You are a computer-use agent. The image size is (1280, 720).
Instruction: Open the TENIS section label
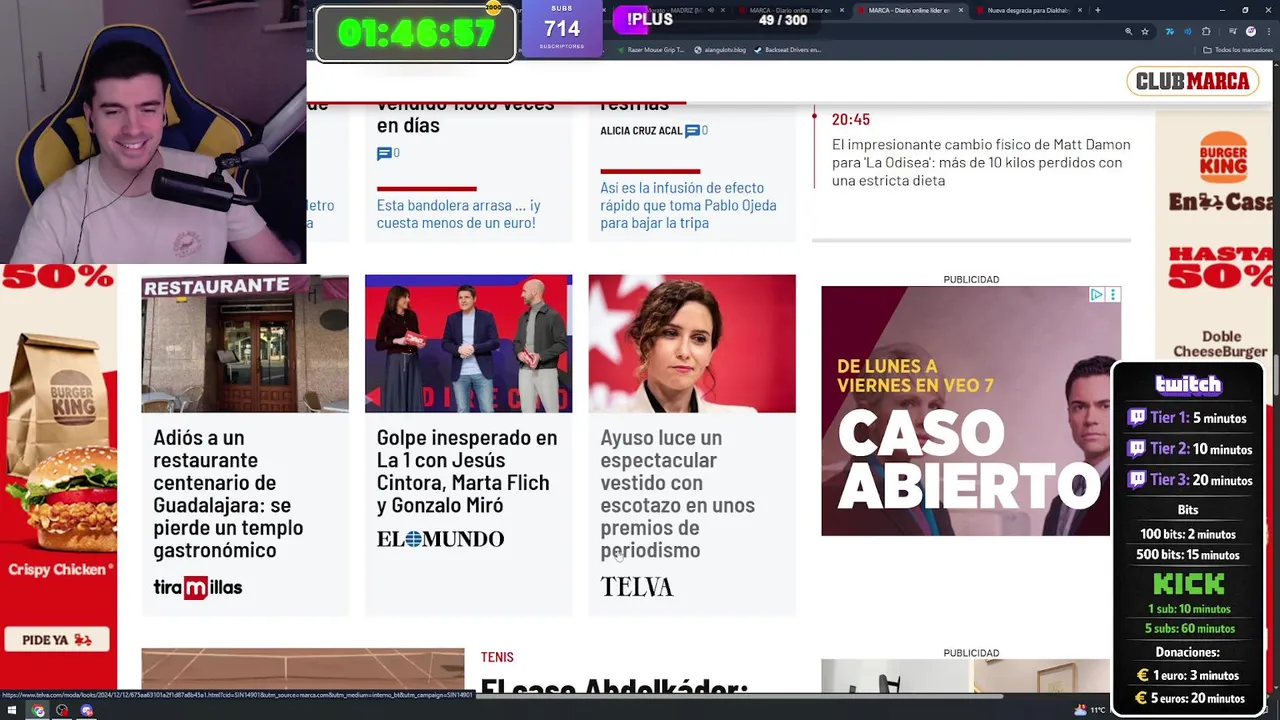click(497, 657)
